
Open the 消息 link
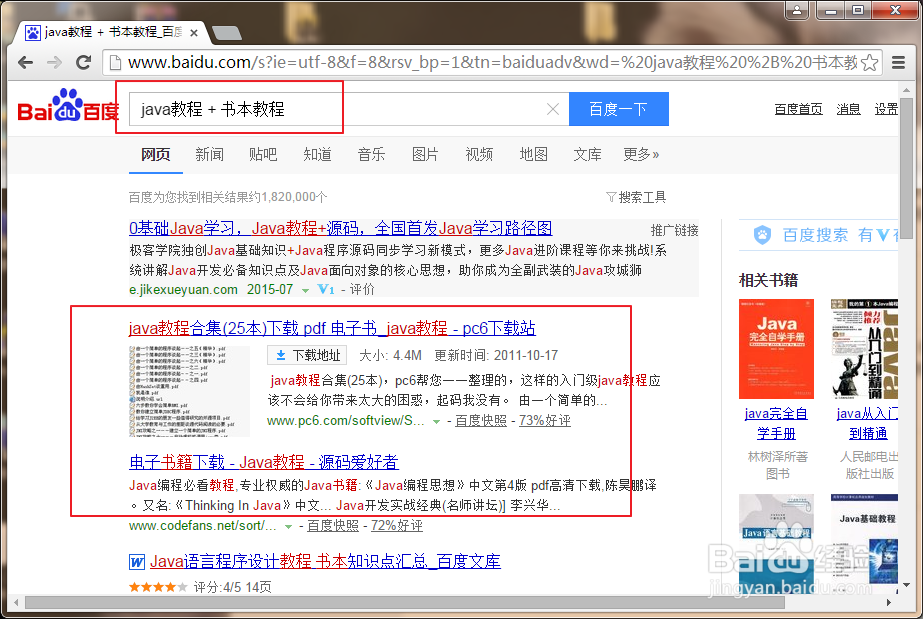(848, 109)
